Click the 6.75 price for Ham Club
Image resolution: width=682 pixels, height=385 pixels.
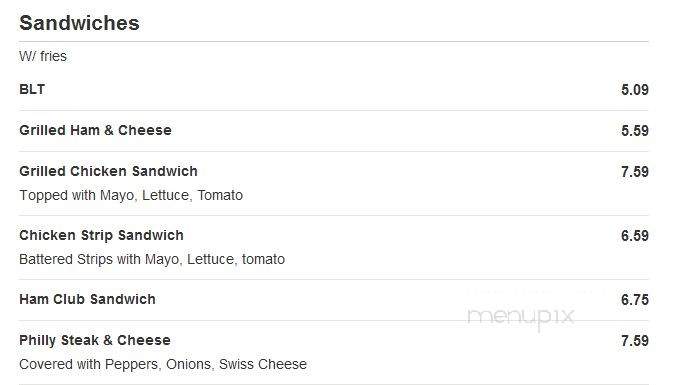pyautogui.click(x=635, y=299)
